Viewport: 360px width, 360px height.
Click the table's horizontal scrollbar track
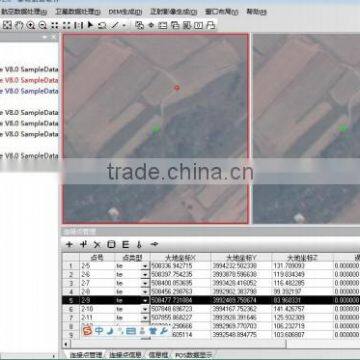tap(323, 344)
